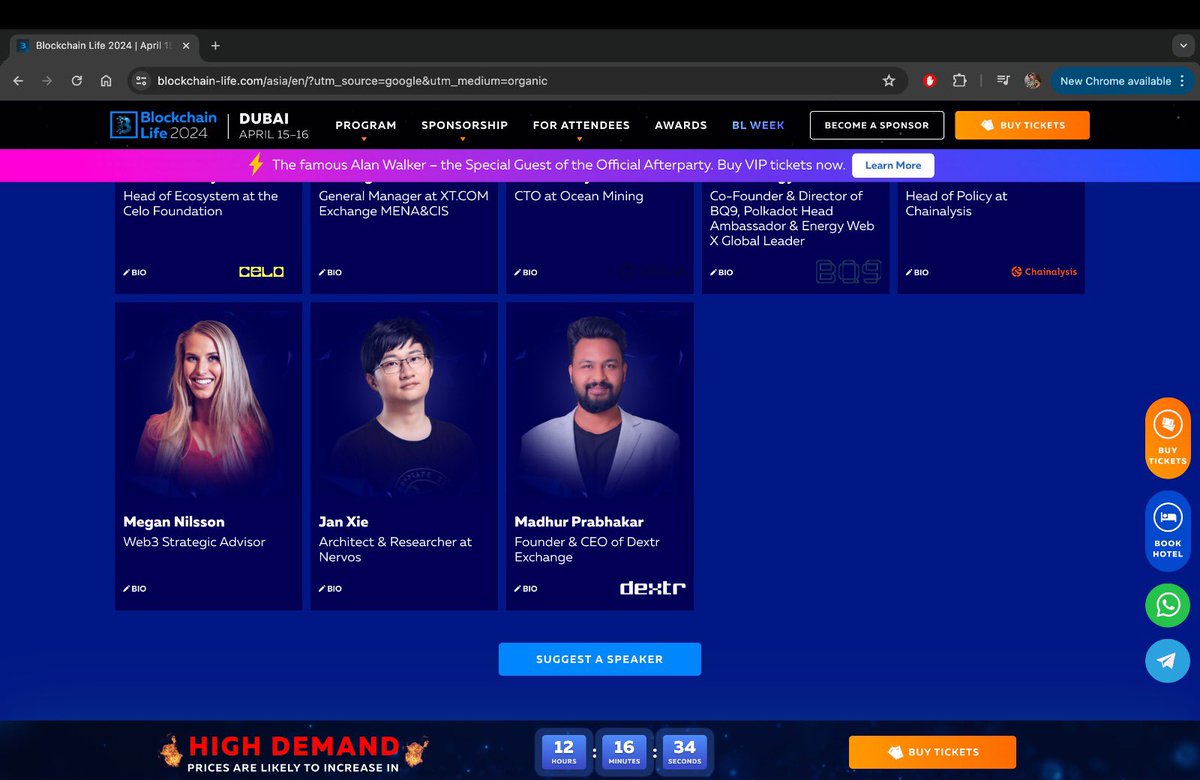Expand the tab search chevron
Image resolution: width=1200 pixels, height=780 pixels.
tap(1183, 45)
